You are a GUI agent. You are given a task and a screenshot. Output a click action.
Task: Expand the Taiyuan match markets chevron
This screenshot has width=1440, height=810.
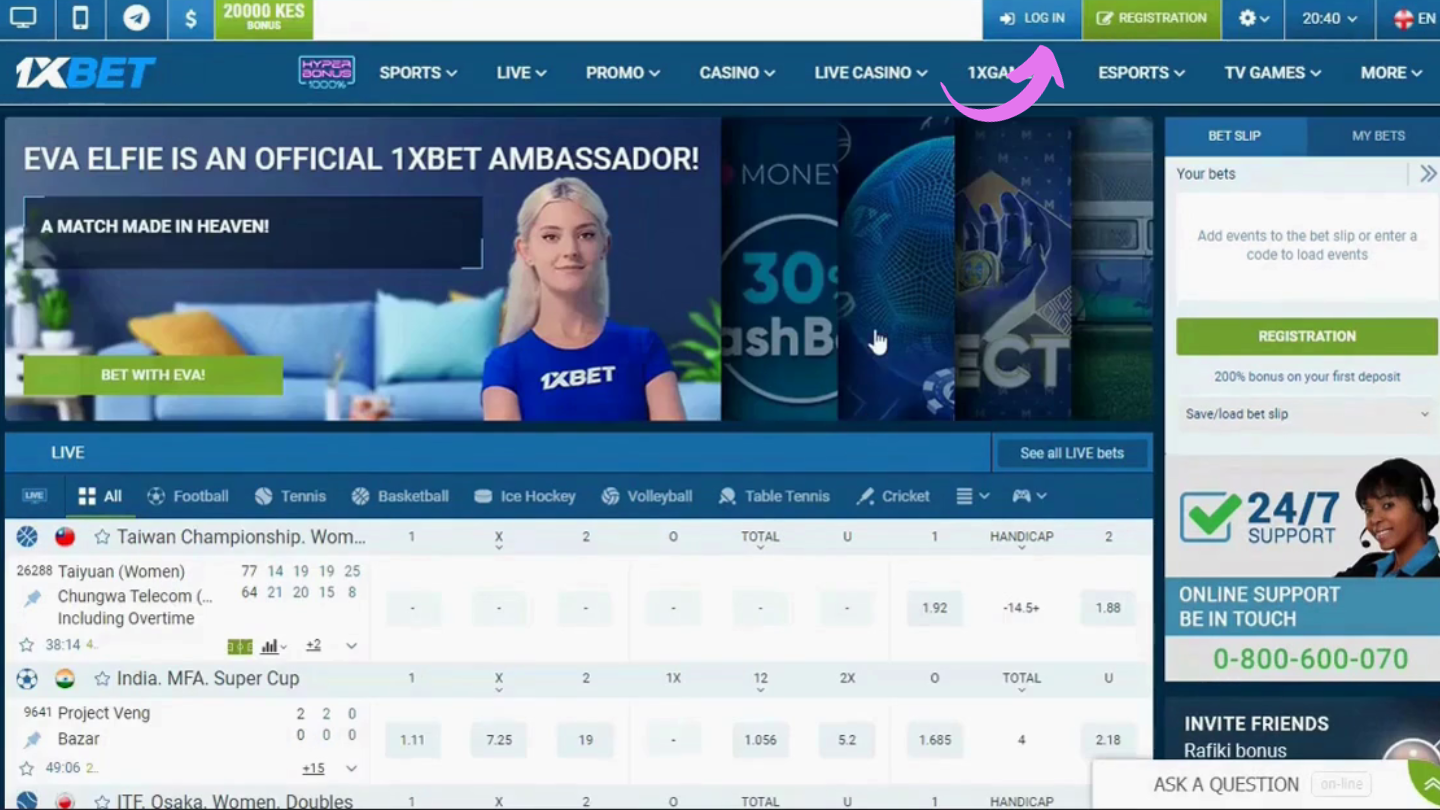pyautogui.click(x=351, y=646)
